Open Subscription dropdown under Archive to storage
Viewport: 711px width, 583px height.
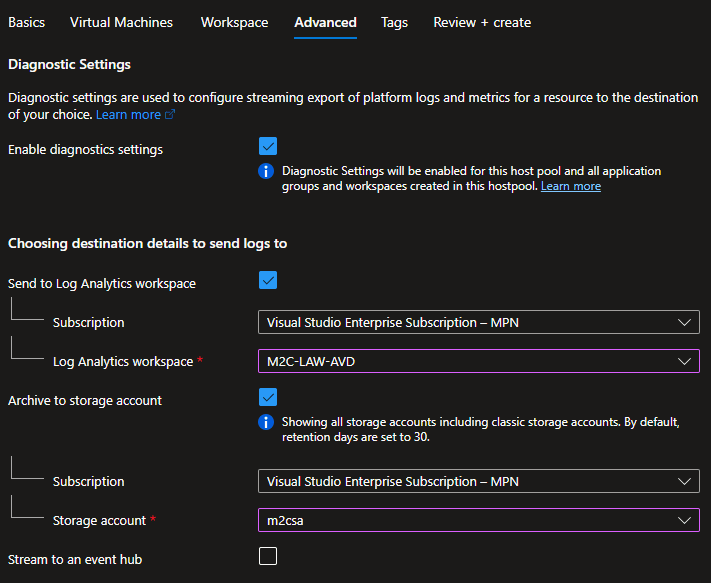(478, 481)
